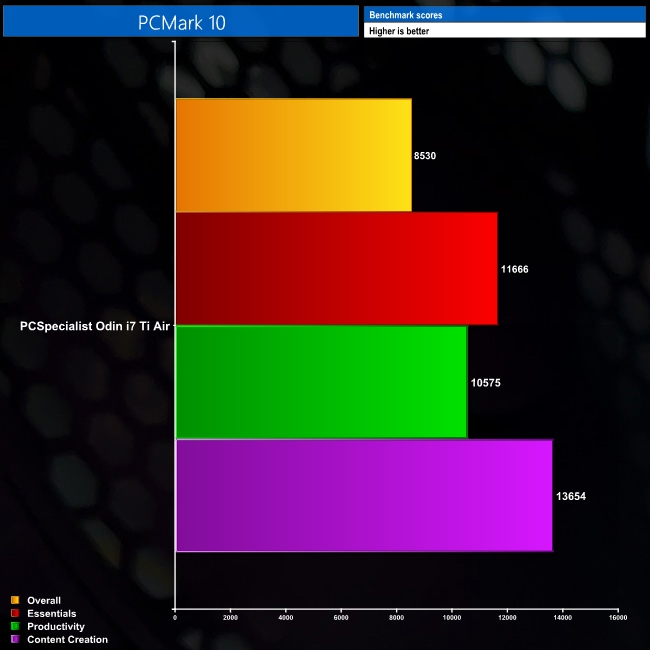Click the red Essentials score bar
The height and width of the screenshot is (650, 650).
point(337,269)
